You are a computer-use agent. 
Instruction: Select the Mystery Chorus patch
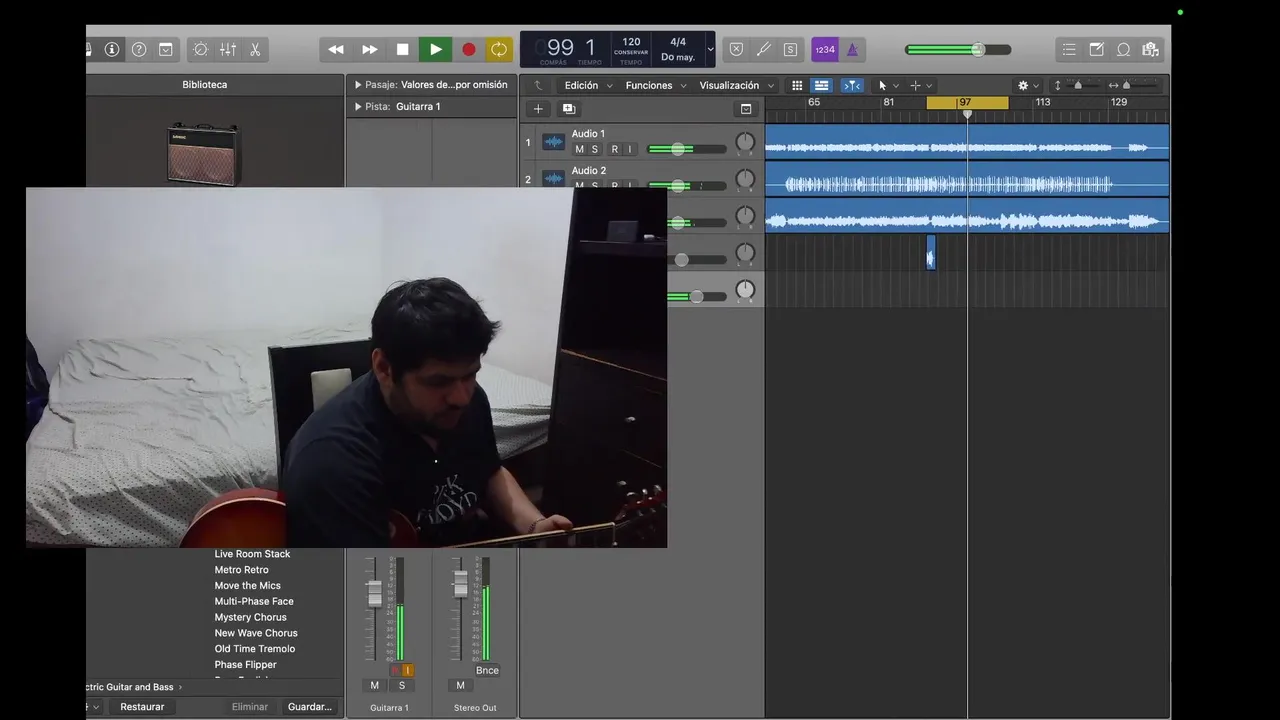(250, 617)
